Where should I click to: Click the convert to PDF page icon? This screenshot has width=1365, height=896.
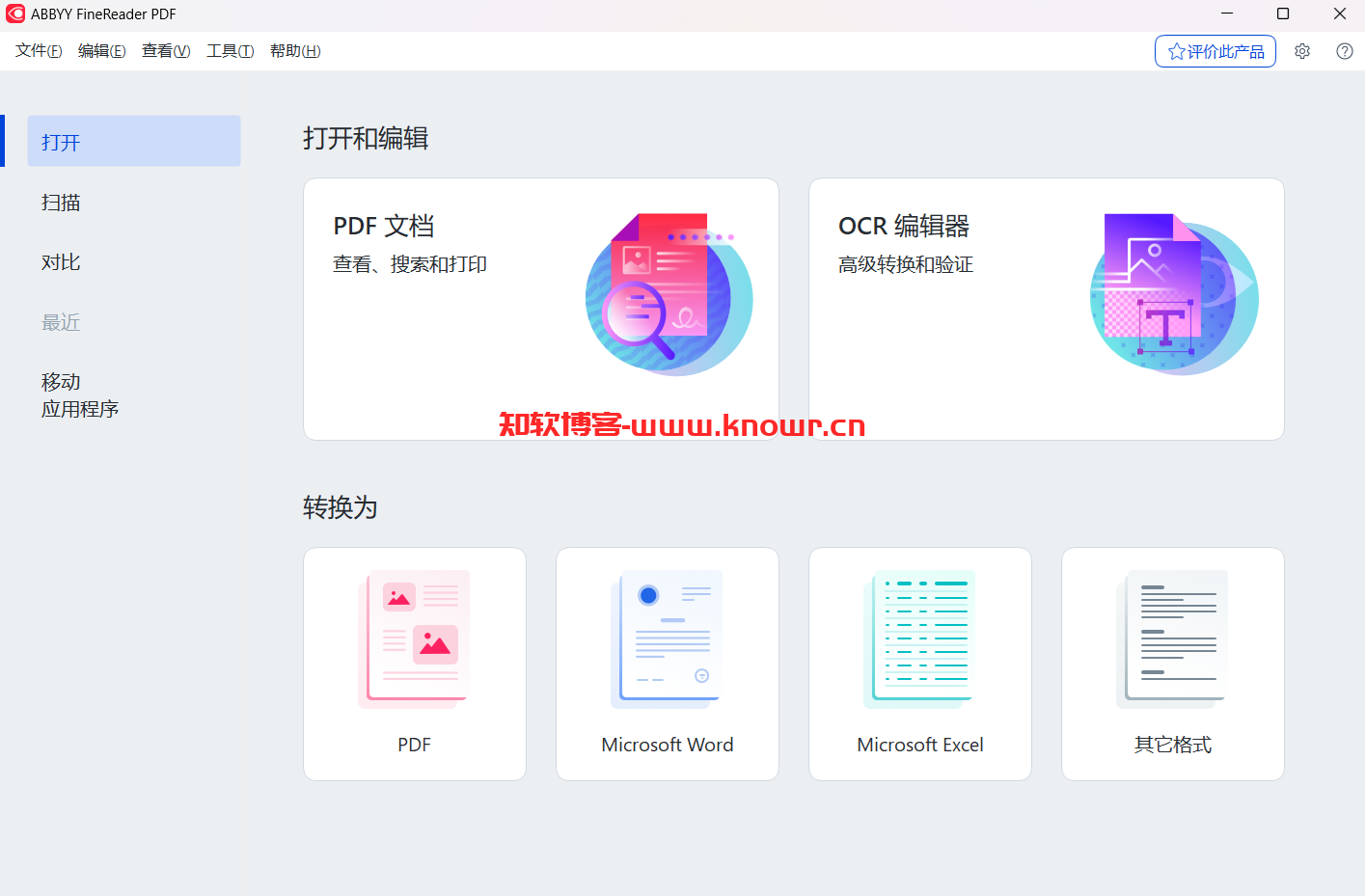[x=414, y=638]
